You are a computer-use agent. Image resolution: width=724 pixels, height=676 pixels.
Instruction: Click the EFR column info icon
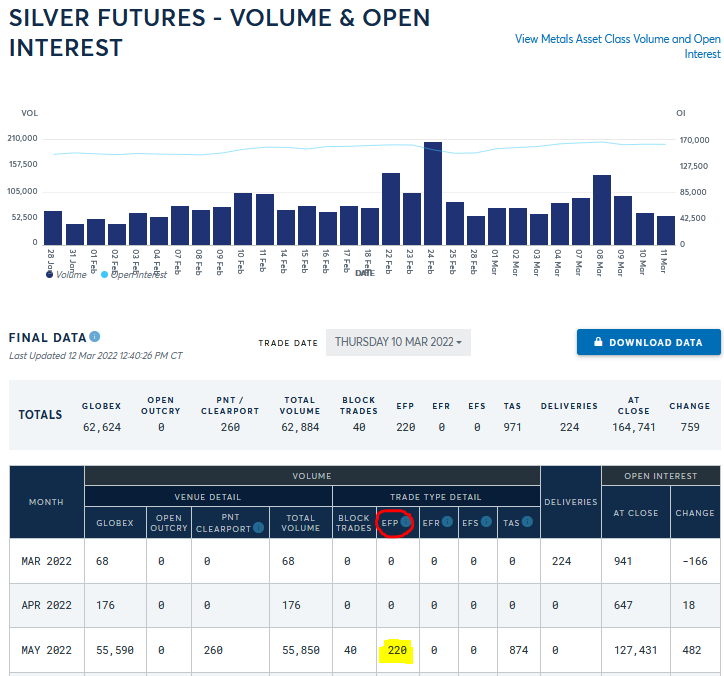(x=447, y=522)
